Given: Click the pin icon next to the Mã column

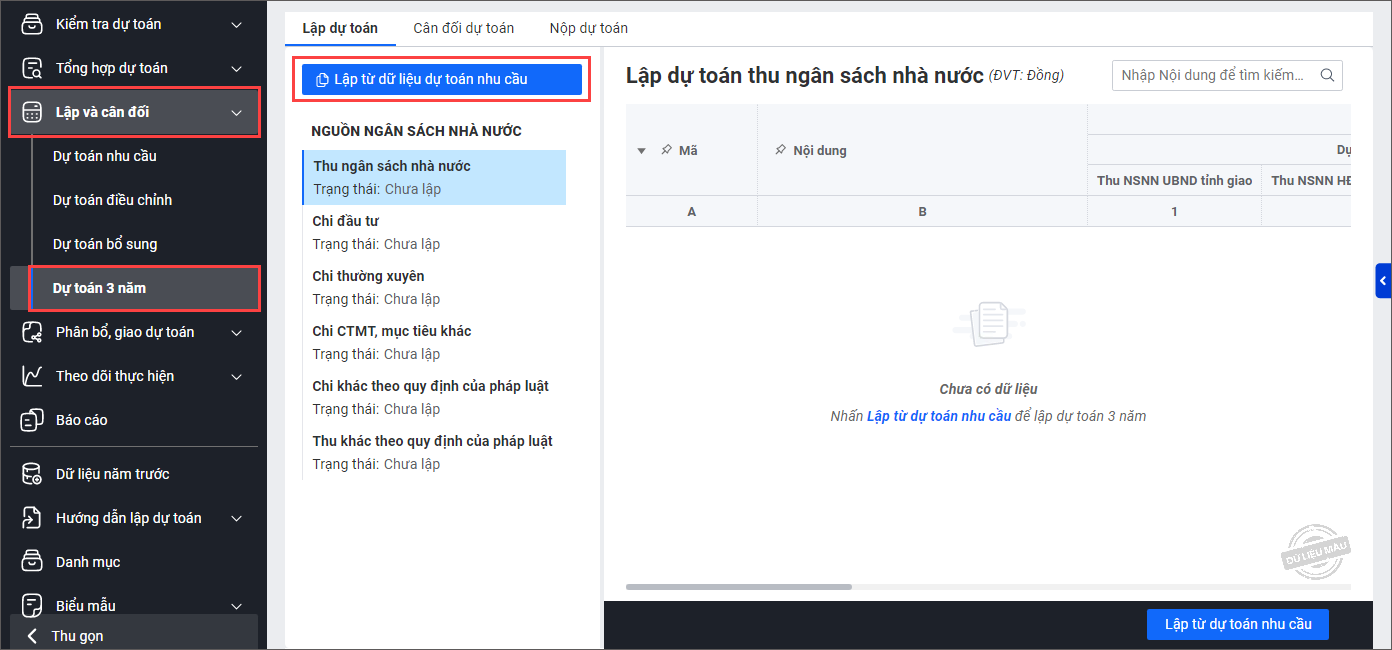Looking at the screenshot, I should pos(666,150).
